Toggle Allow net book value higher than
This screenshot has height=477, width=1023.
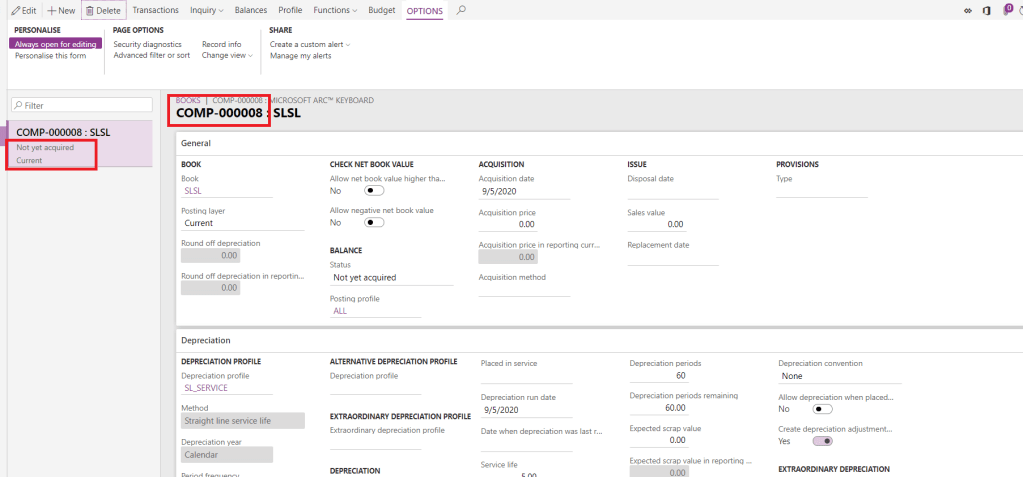point(375,190)
